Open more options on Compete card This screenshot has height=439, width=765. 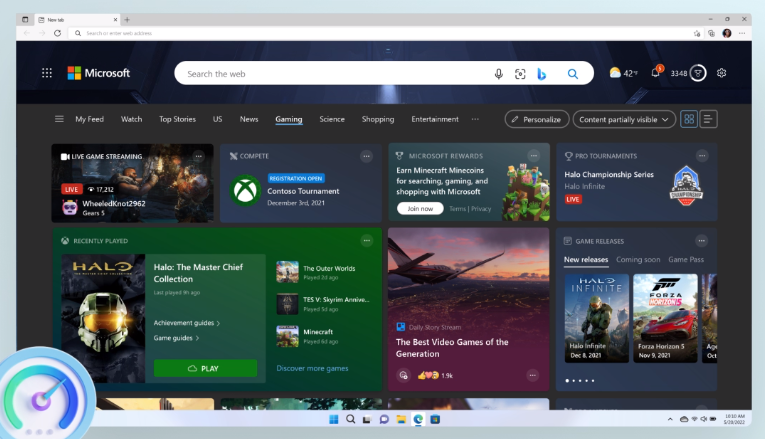coord(366,156)
